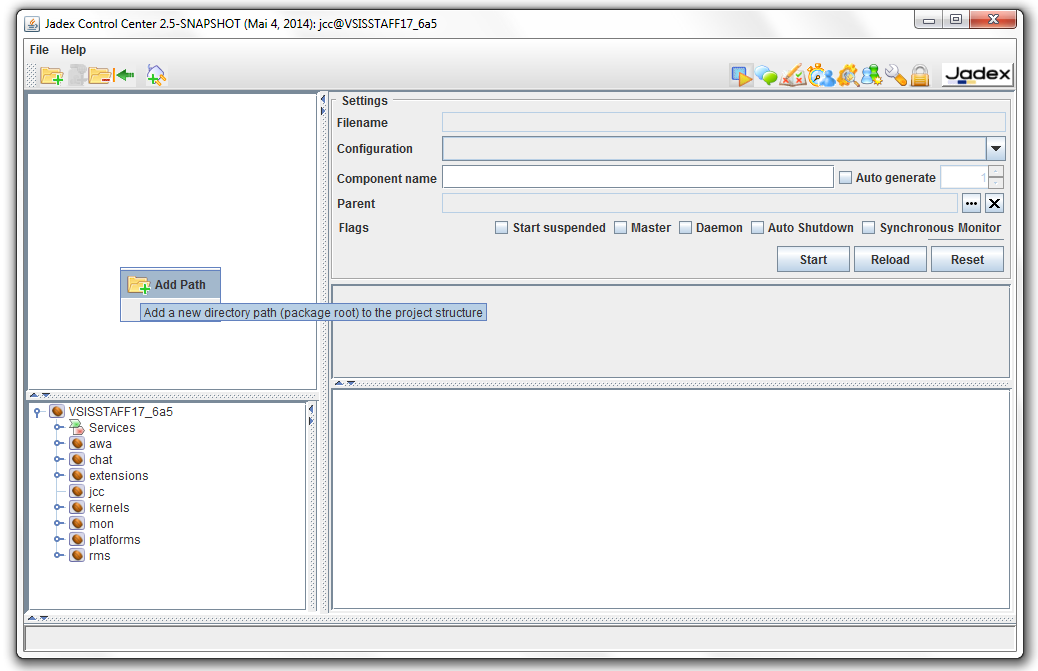Enable Auto generate component name

pyautogui.click(x=845, y=176)
